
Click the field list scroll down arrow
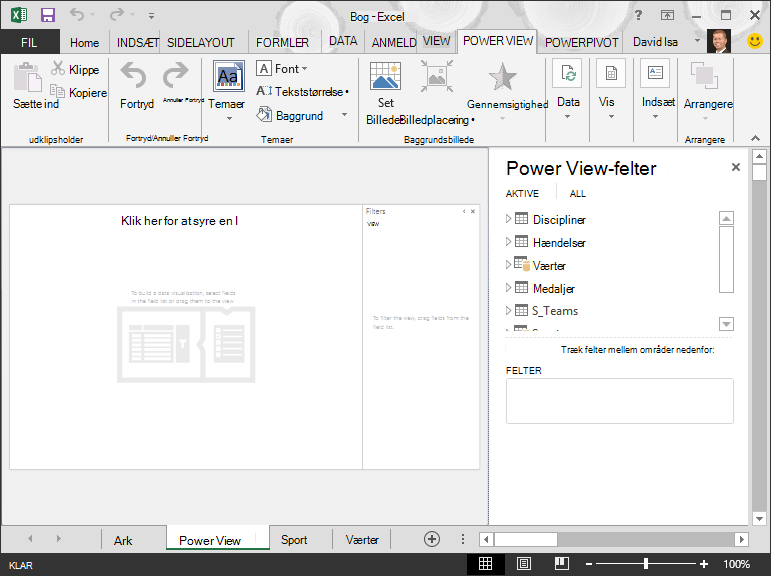click(726, 324)
